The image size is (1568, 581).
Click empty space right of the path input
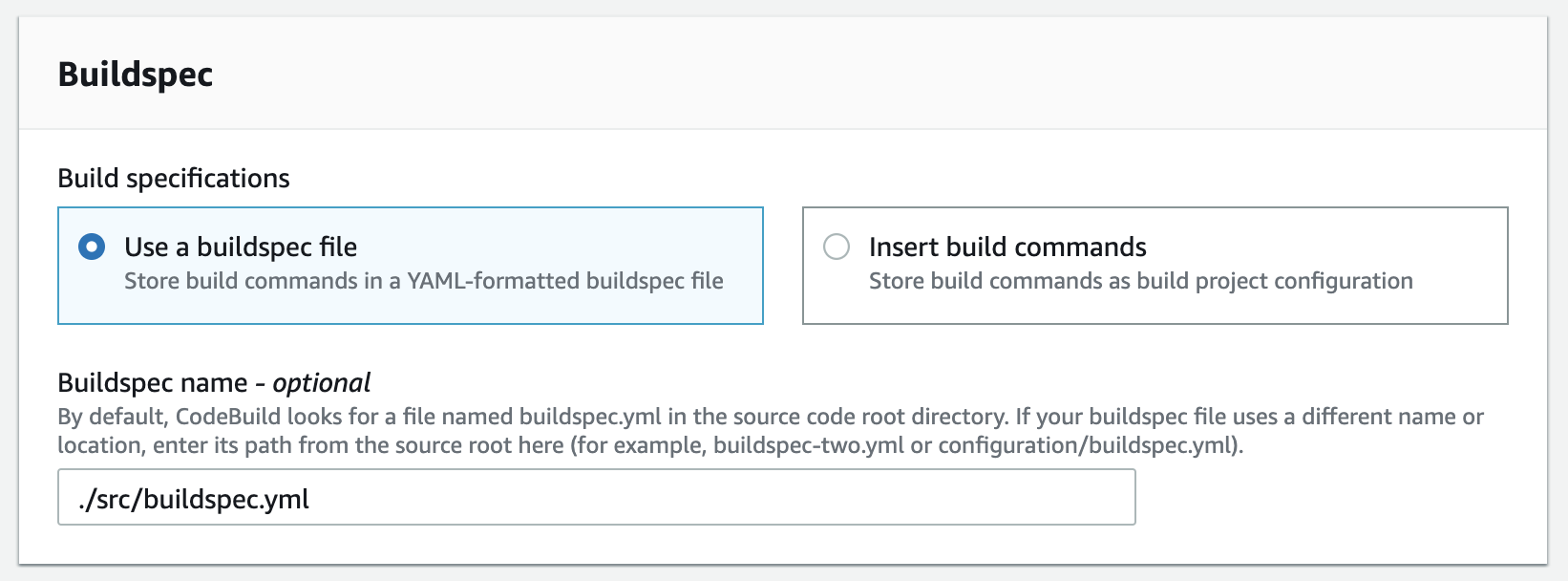(x=1337, y=497)
